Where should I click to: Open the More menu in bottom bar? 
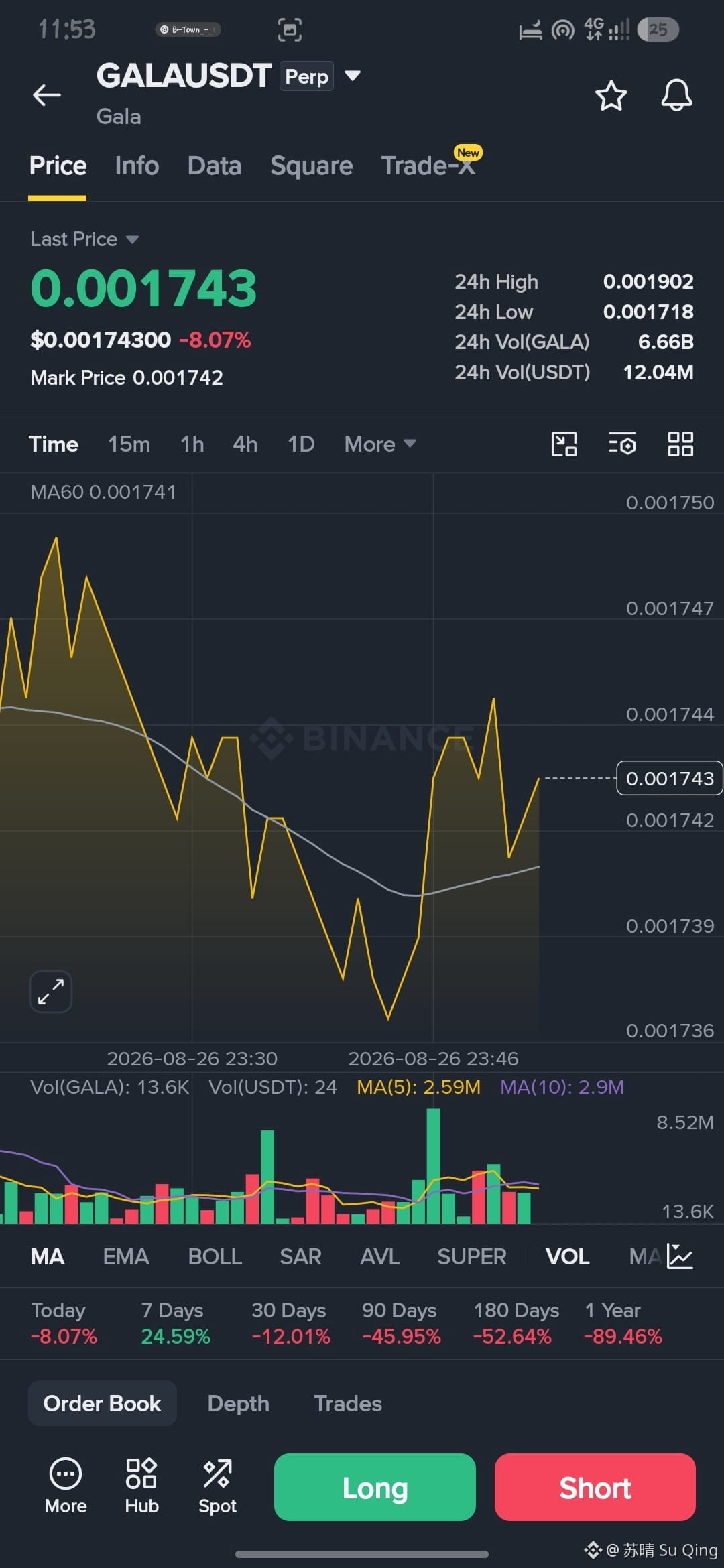tap(66, 1486)
